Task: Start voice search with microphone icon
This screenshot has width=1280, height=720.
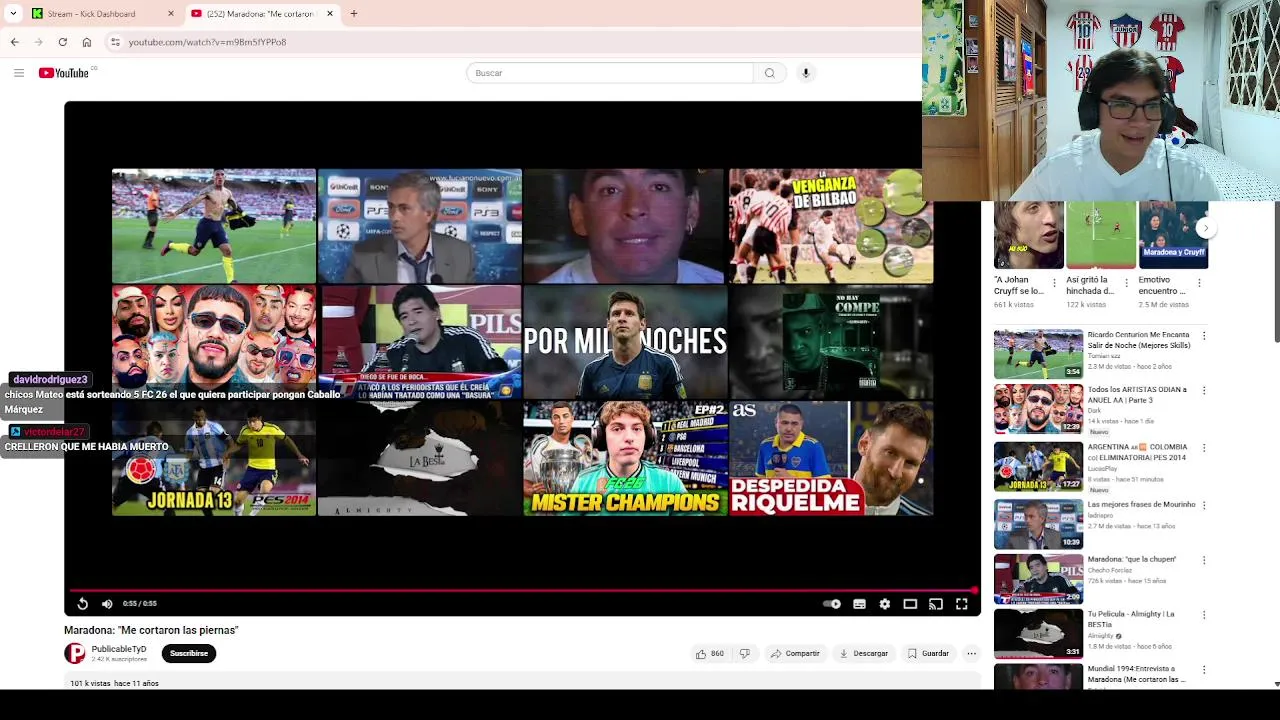Action: pyautogui.click(x=805, y=73)
